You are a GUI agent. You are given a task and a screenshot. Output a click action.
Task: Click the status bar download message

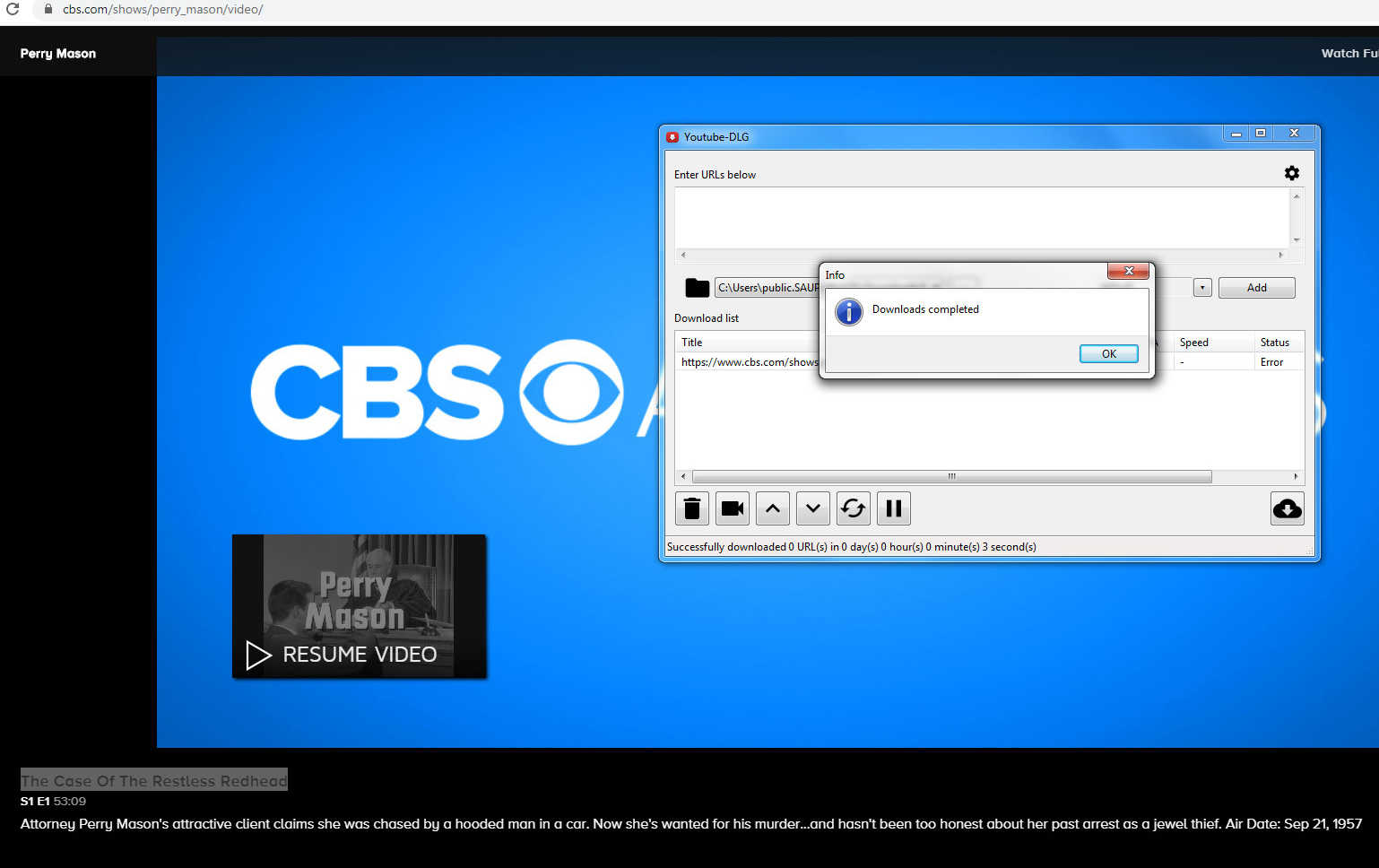pos(851,547)
